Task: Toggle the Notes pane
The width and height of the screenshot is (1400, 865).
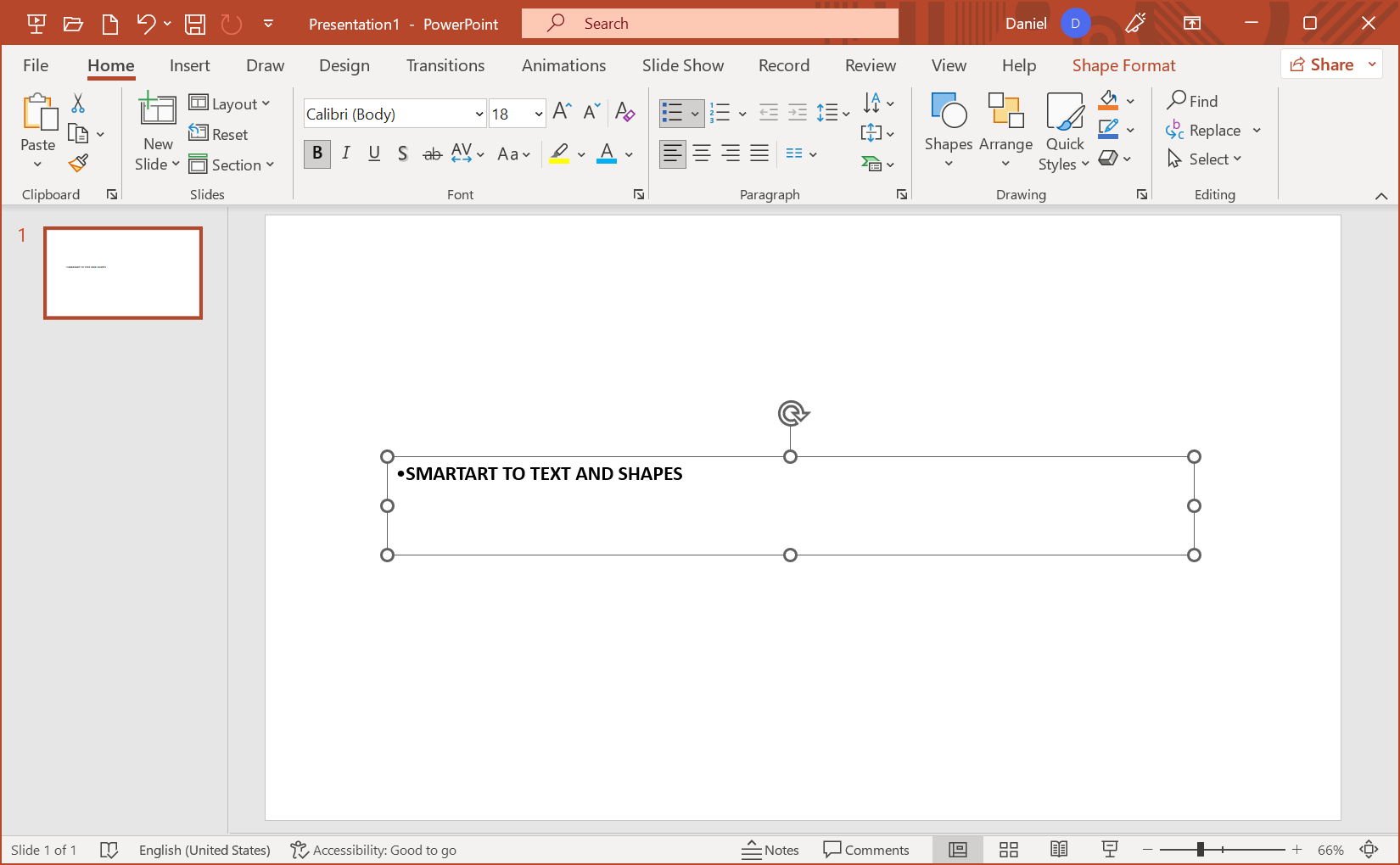Action: coord(770,849)
